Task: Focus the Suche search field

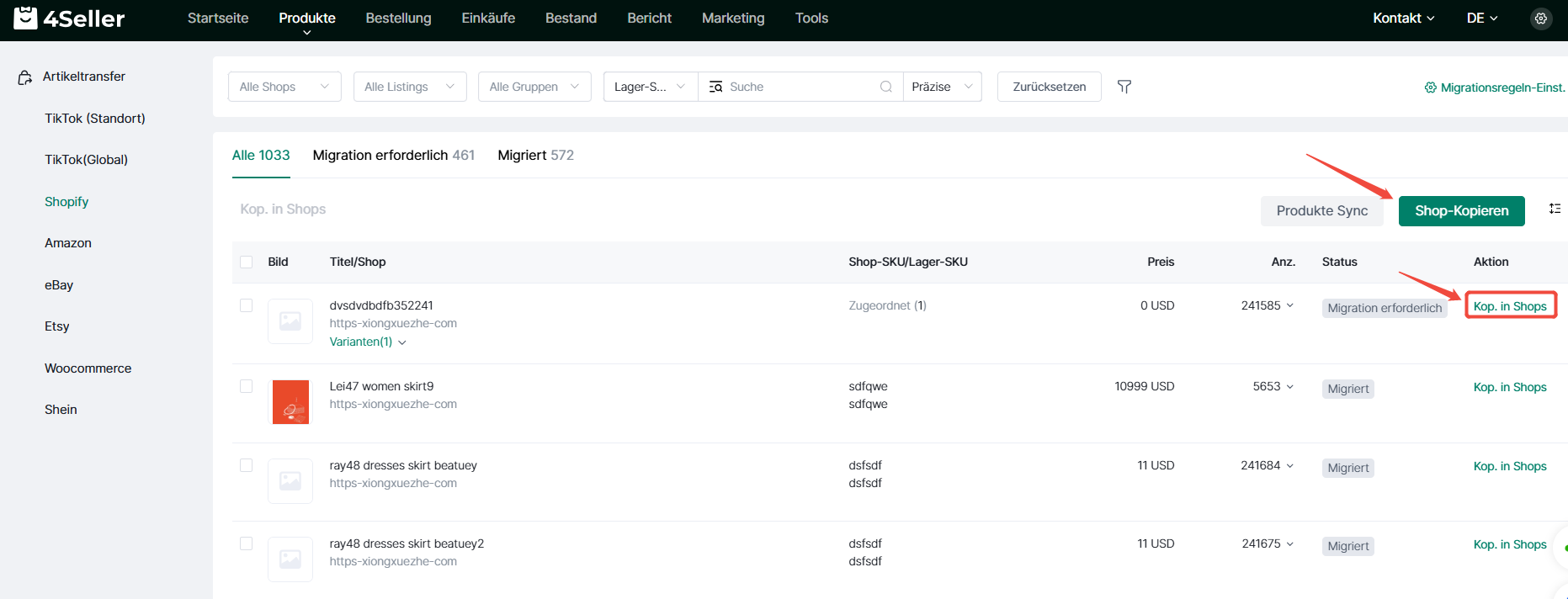Action: 800,87
